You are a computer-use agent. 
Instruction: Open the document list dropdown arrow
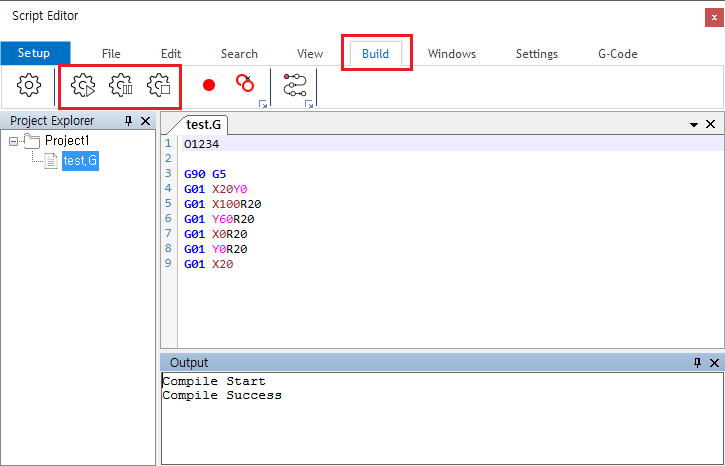[694, 124]
